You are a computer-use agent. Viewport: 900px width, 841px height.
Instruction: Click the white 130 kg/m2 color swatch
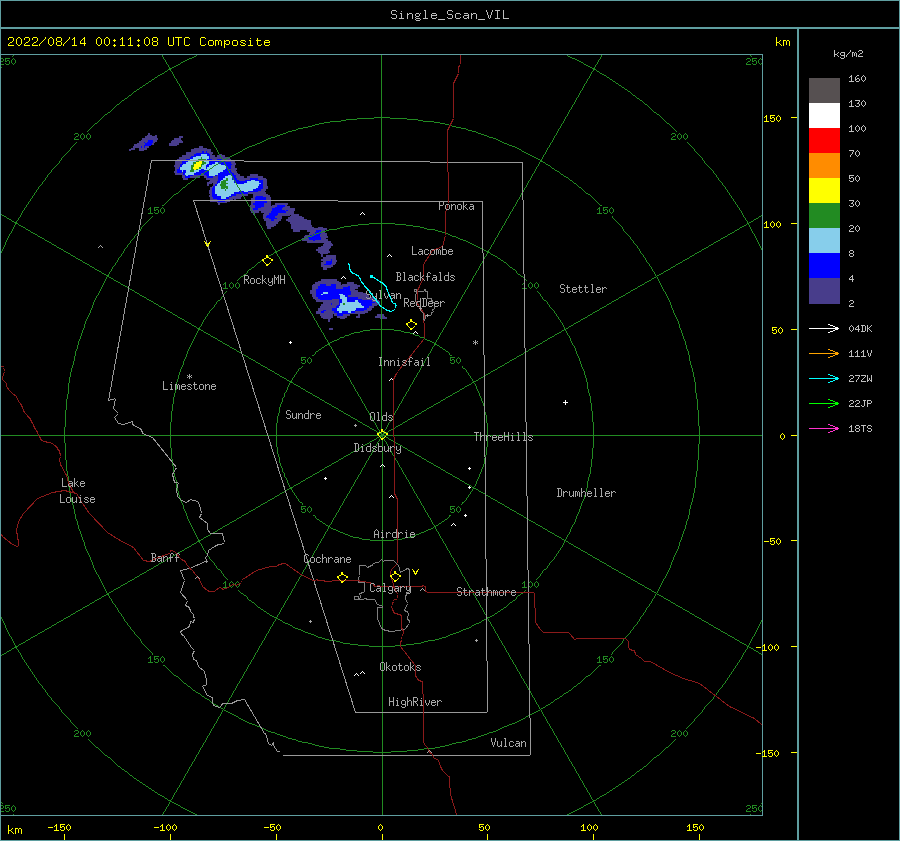pyautogui.click(x=824, y=115)
